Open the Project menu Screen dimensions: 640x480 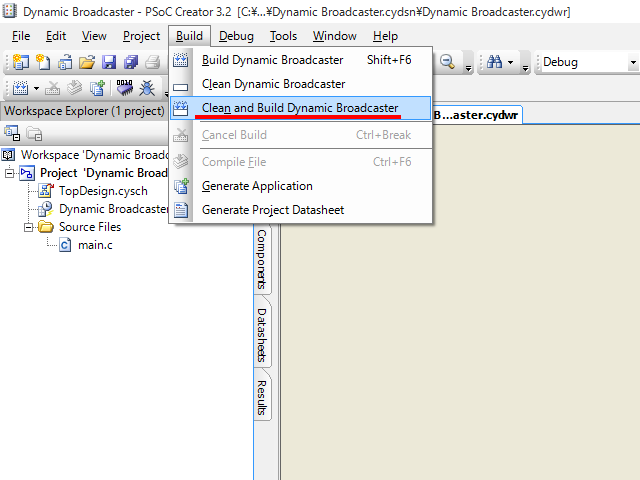[141, 36]
